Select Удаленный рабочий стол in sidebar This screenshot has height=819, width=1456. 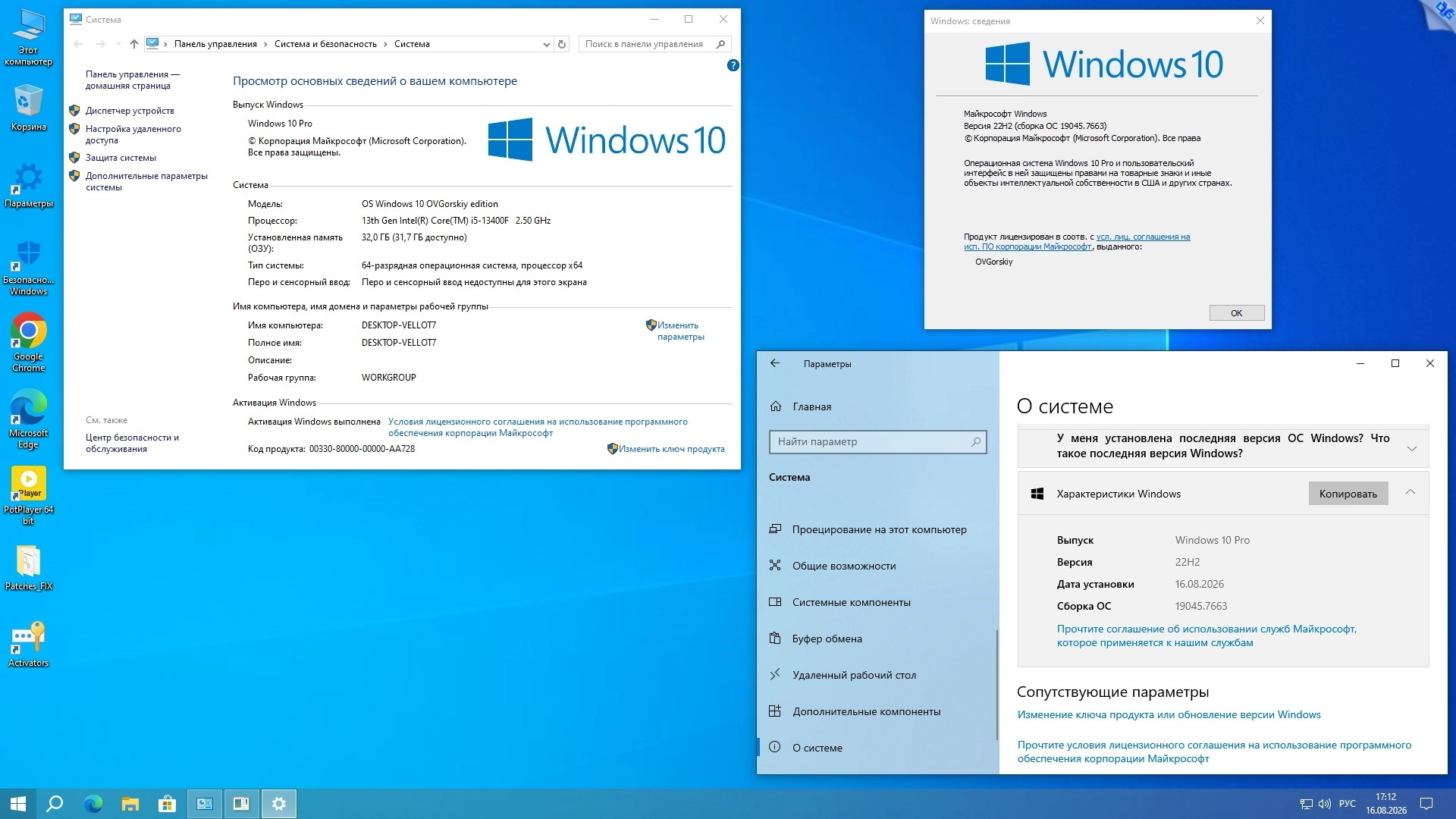tap(877, 675)
